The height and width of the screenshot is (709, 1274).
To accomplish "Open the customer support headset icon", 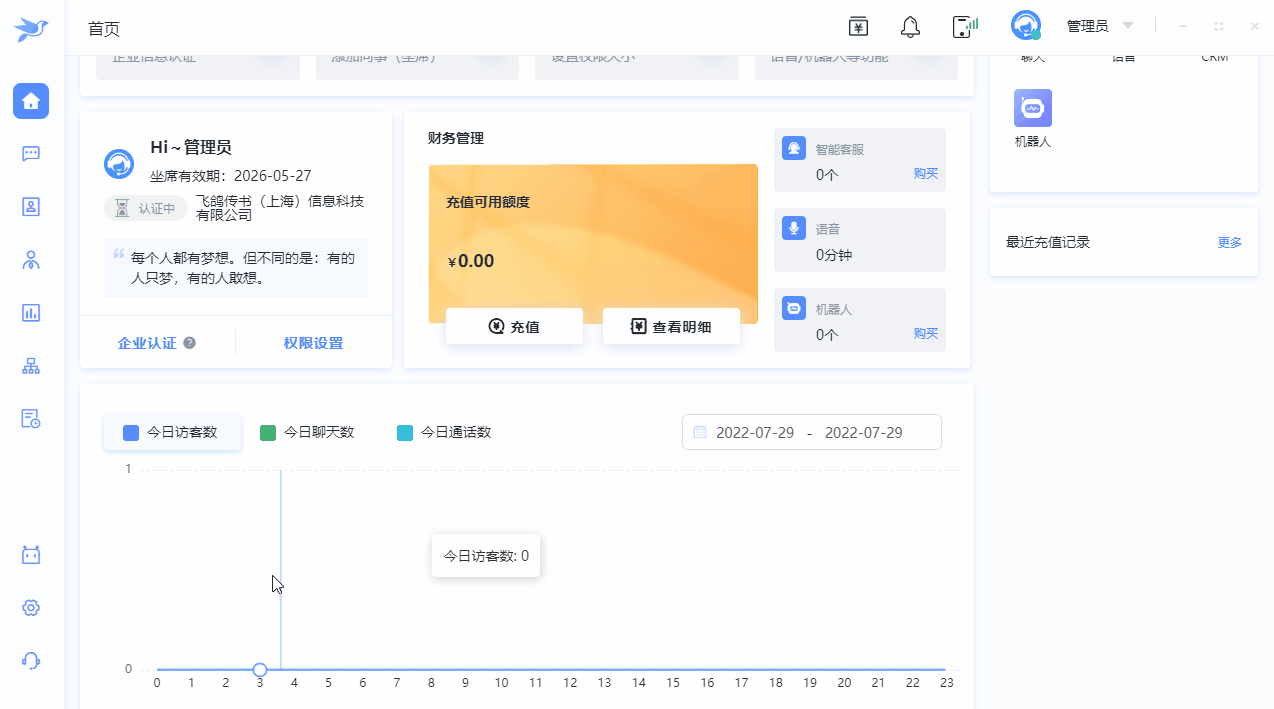I will click(31, 661).
